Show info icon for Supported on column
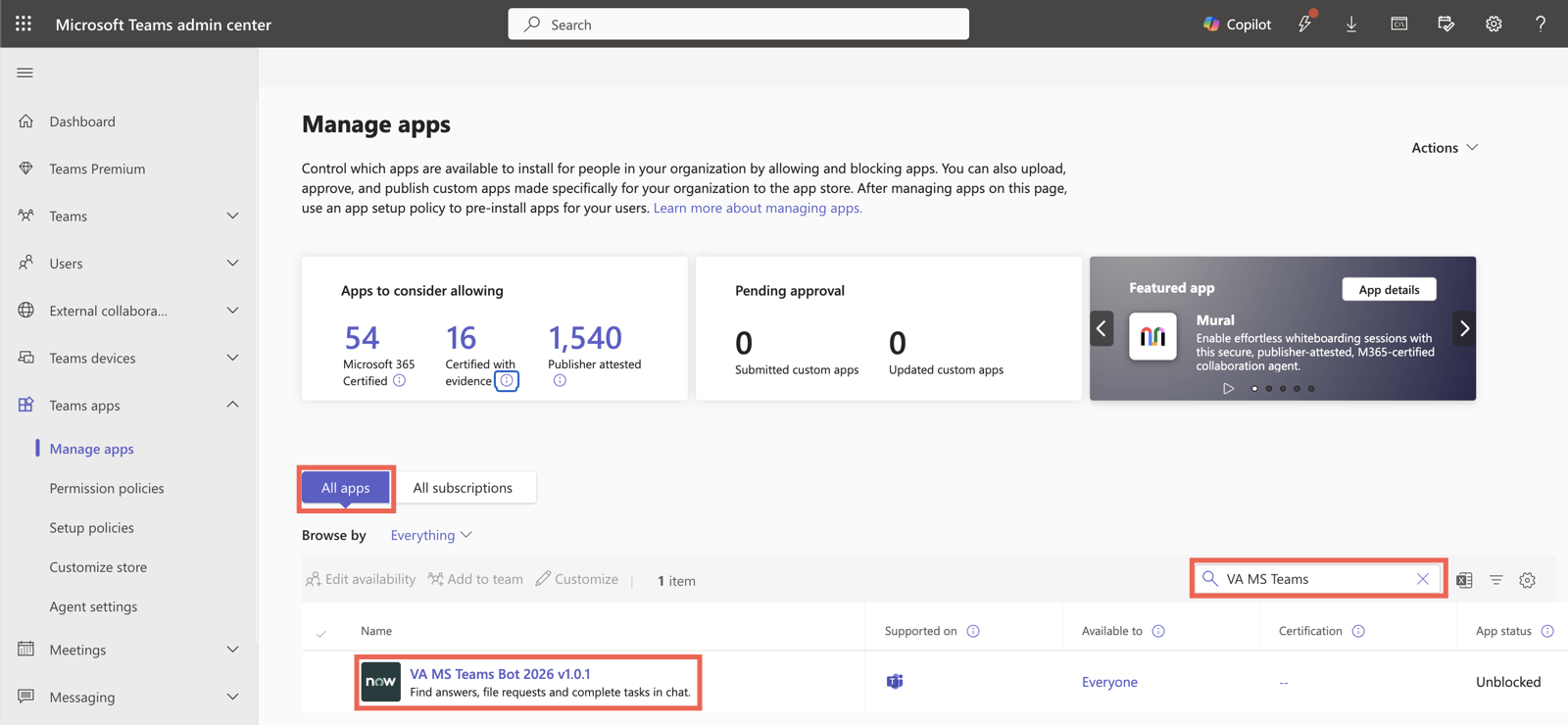 pyautogui.click(x=973, y=631)
